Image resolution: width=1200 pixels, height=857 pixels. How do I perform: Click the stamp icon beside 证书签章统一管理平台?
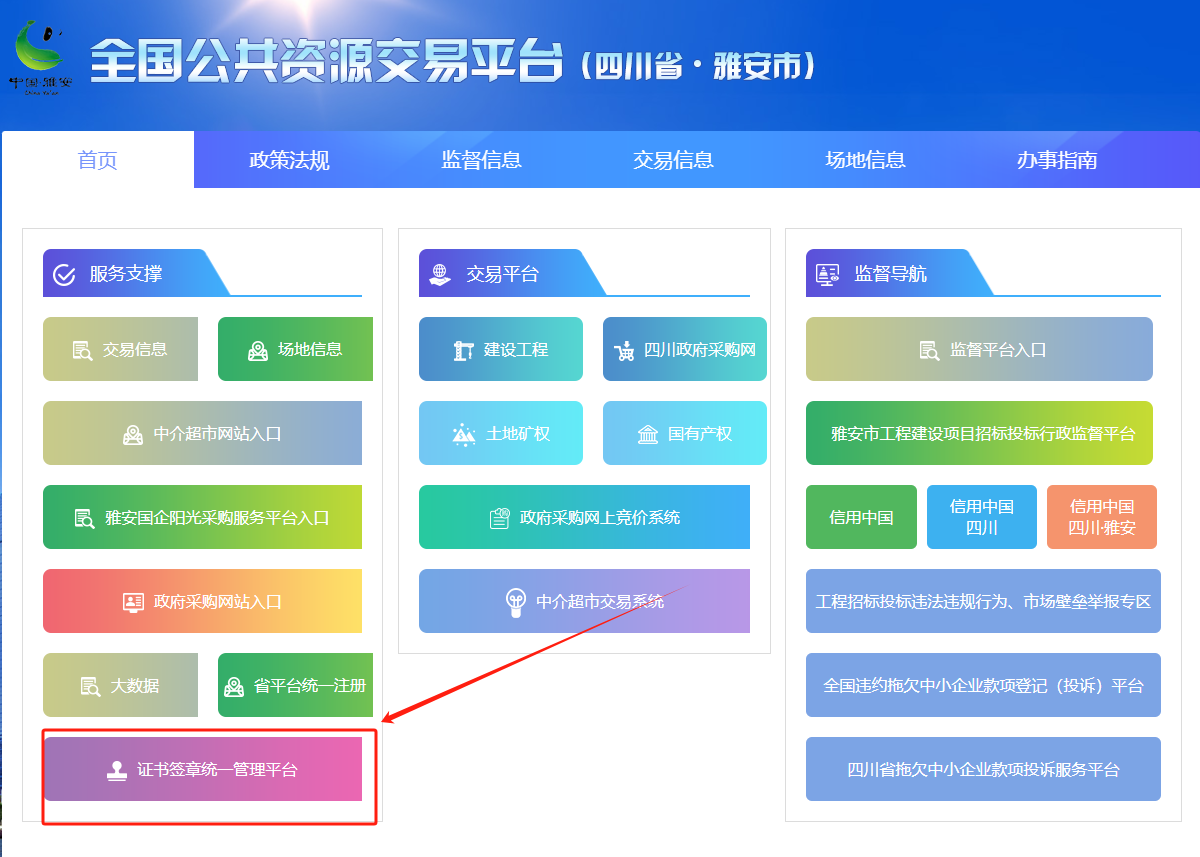117,770
